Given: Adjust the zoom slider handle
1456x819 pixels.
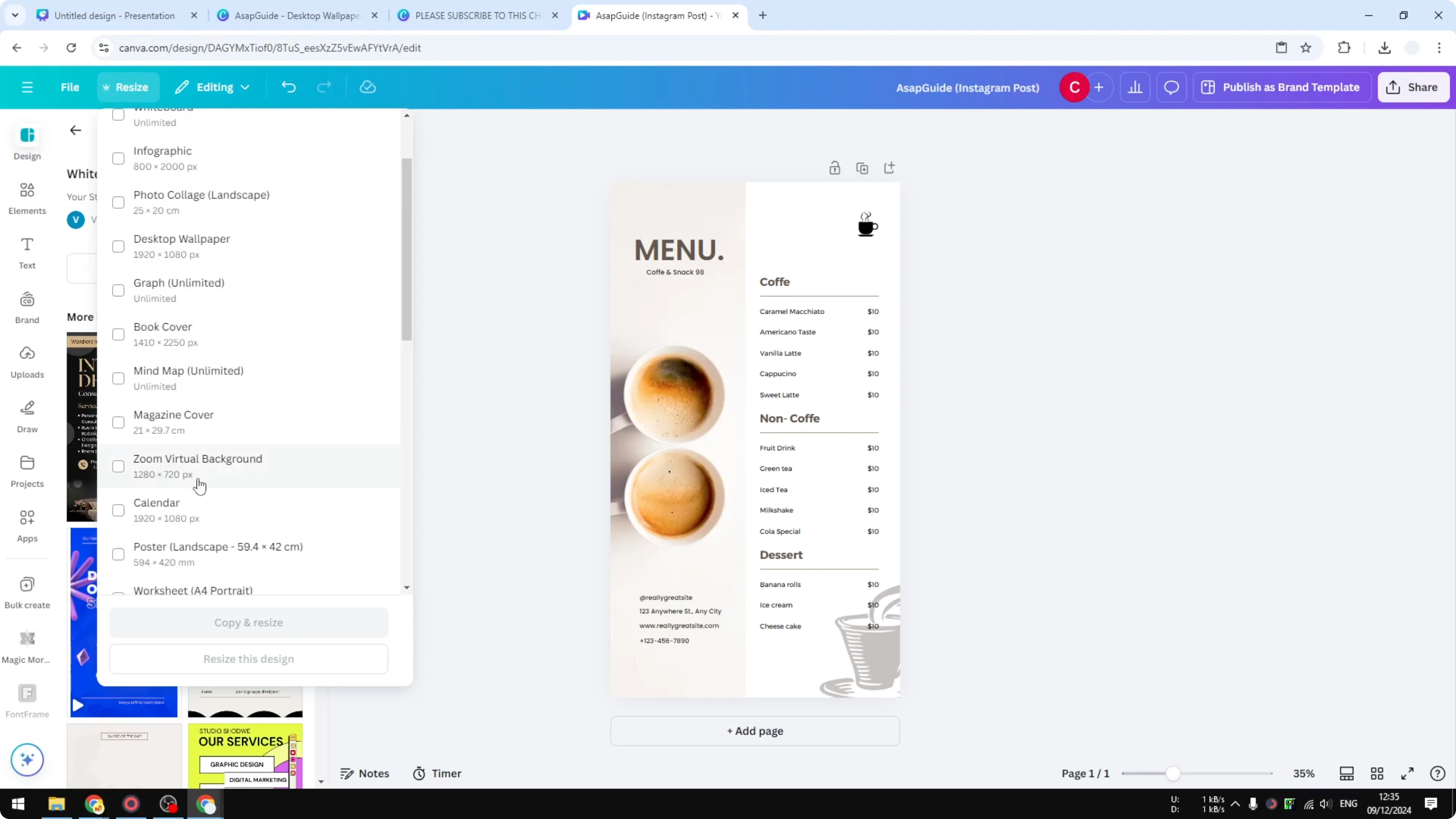Looking at the screenshot, I should coord(1174,773).
